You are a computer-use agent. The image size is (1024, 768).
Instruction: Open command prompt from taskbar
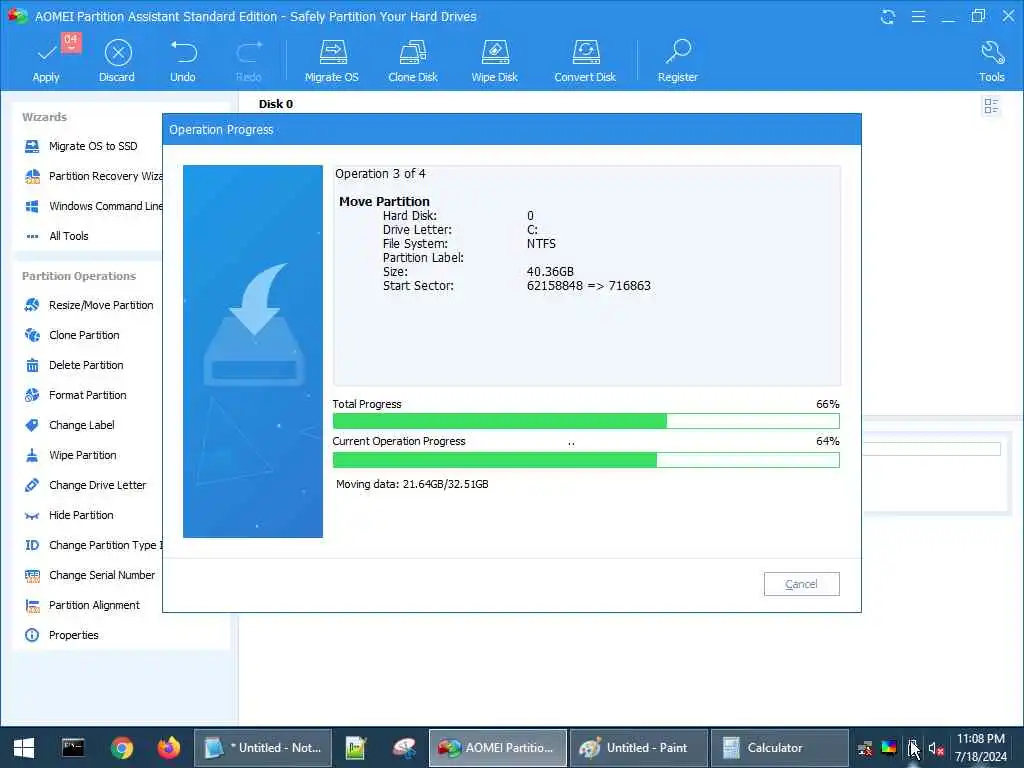(x=72, y=748)
